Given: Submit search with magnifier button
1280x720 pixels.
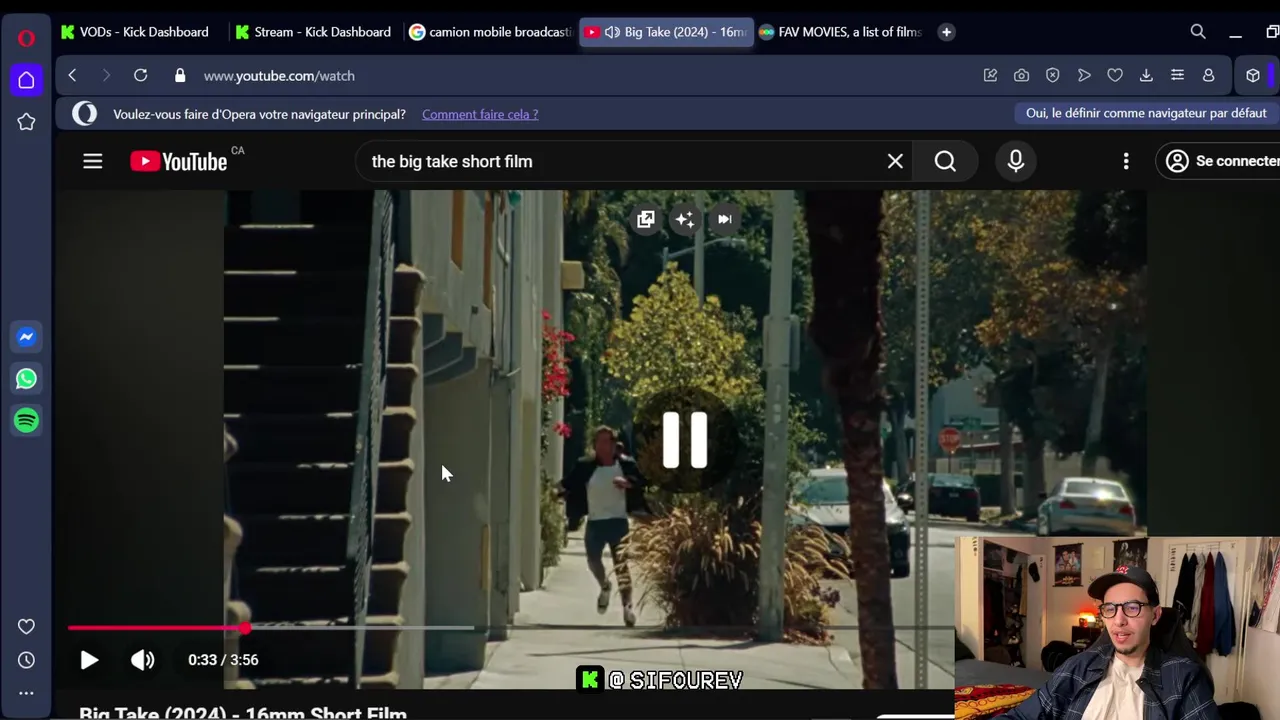Looking at the screenshot, I should coord(945,161).
